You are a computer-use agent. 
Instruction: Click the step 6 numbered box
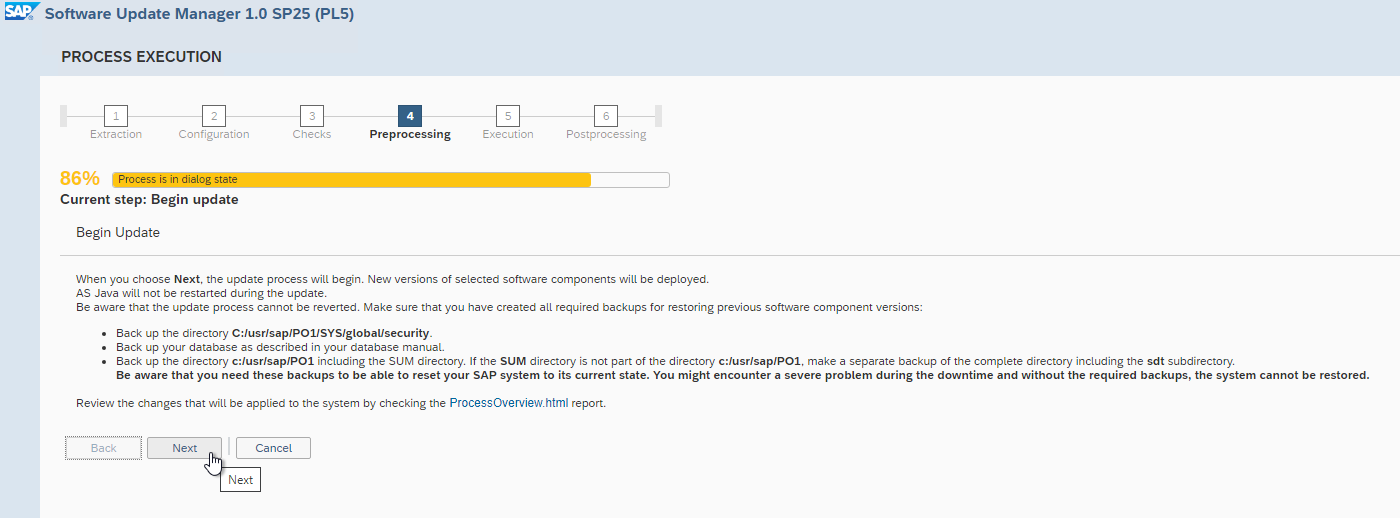(606, 115)
